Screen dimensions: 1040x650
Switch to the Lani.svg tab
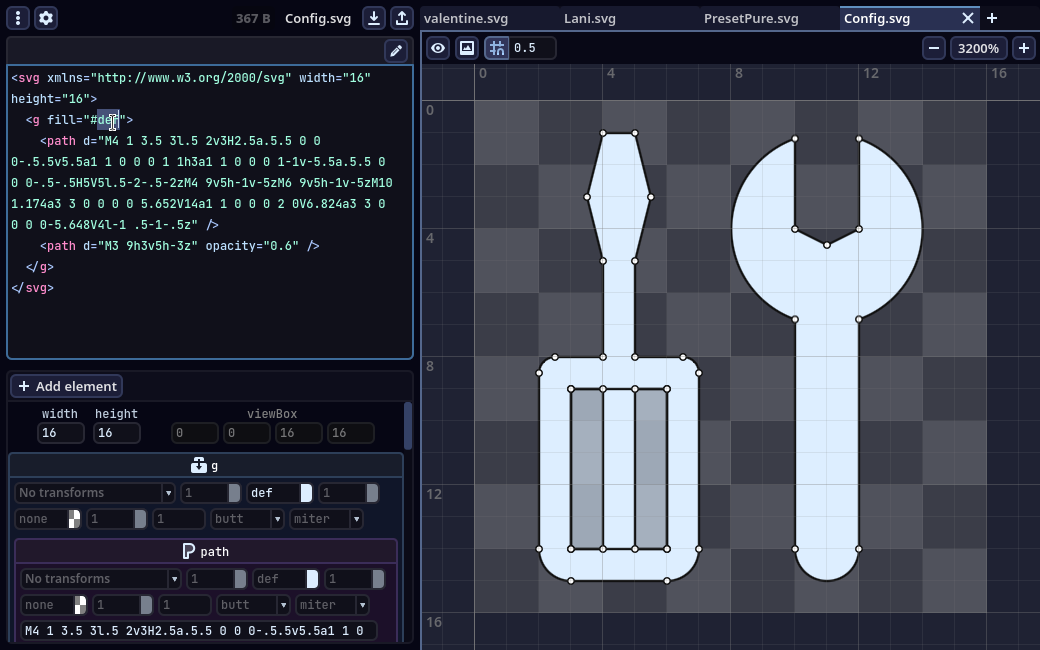(x=630, y=19)
